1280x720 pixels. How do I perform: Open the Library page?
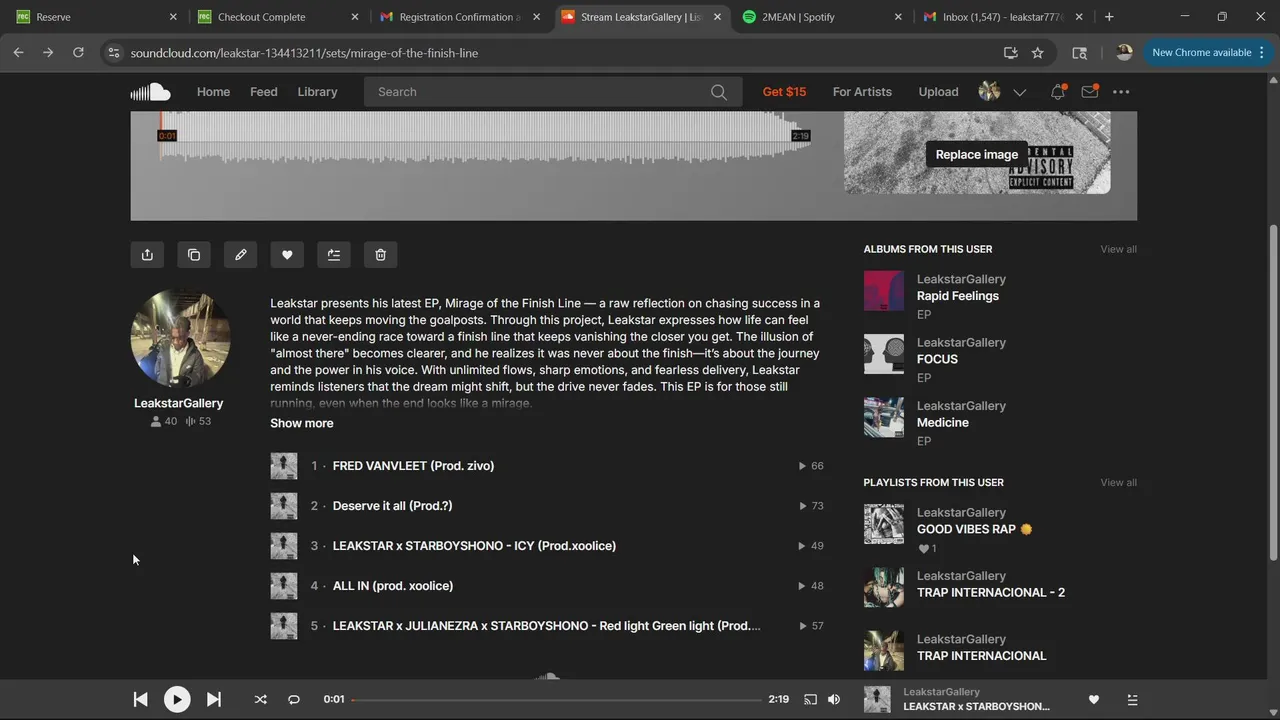317,92
